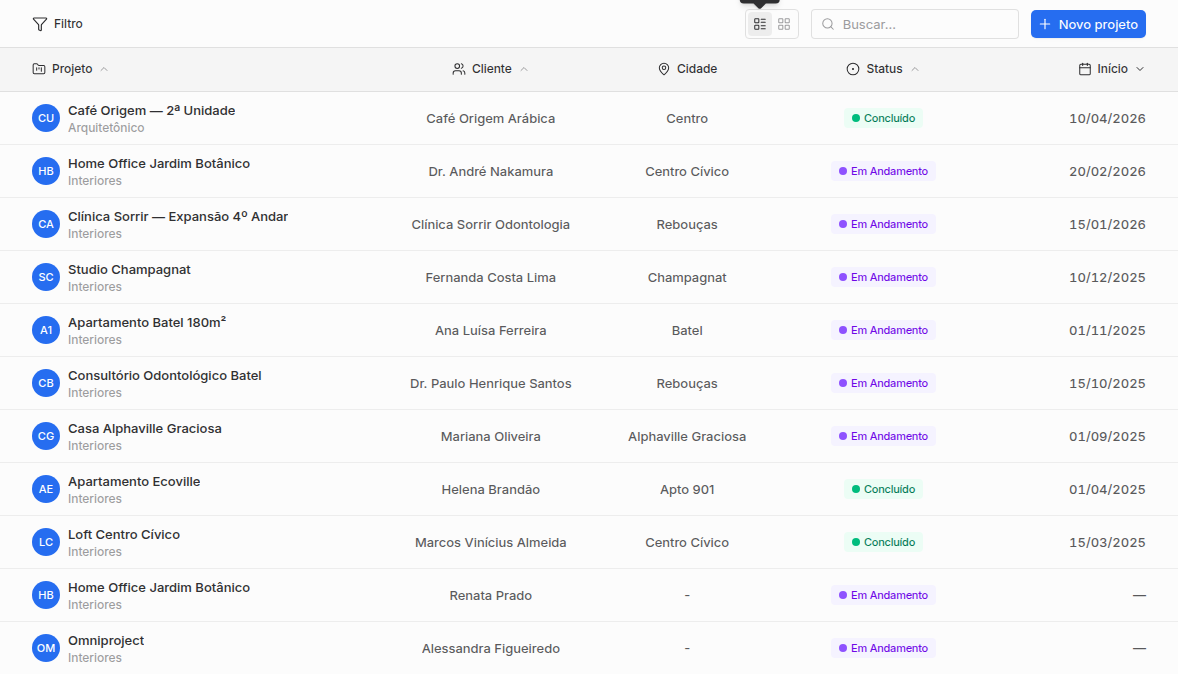Click HB avatar in Renata Prado row
Image resolution: width=1178 pixels, height=674 pixels.
46,595
